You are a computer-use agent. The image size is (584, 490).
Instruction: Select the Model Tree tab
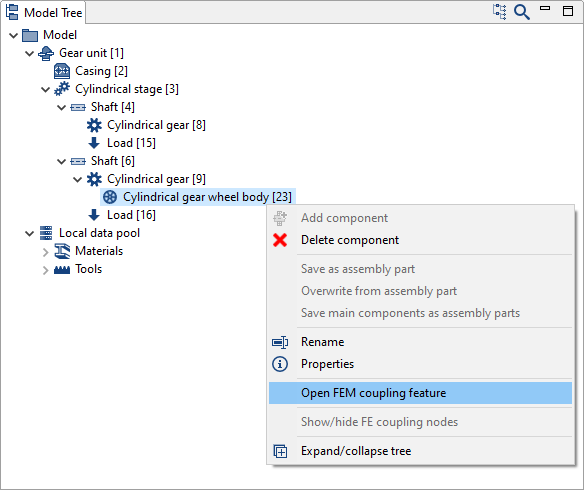pyautogui.click(x=44, y=13)
